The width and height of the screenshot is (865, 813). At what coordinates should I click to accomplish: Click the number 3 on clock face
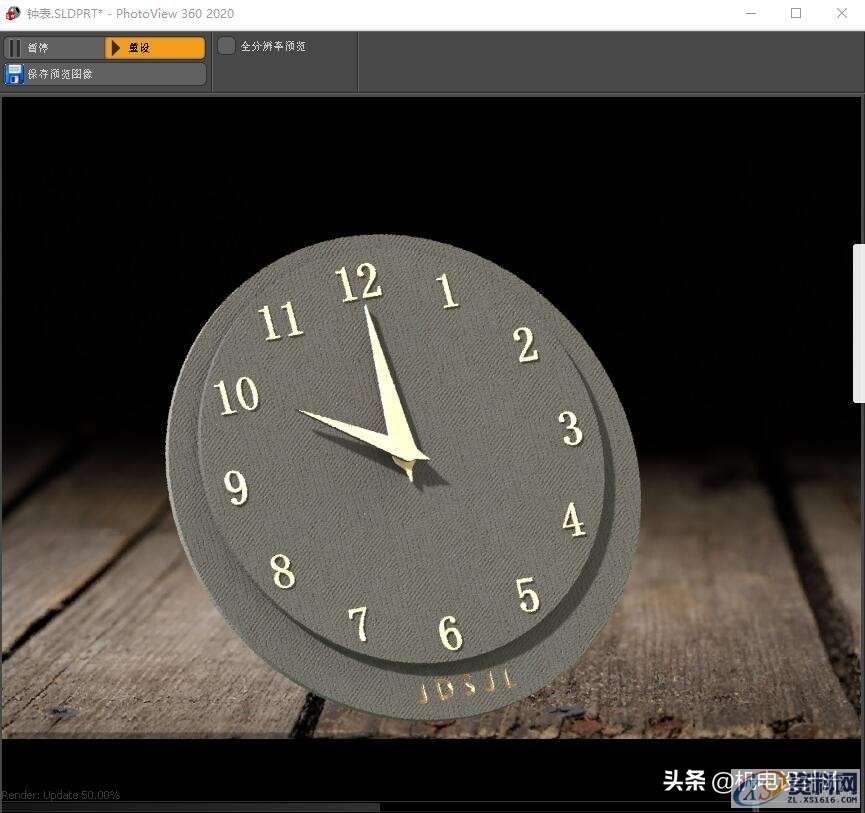tap(571, 428)
